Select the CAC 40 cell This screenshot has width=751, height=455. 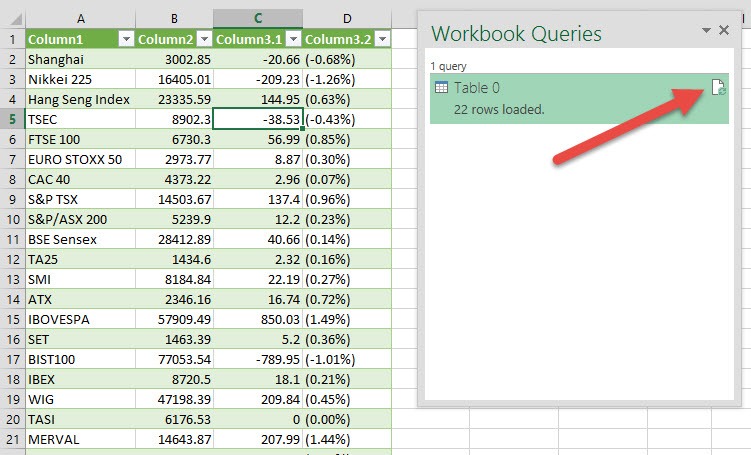80,180
